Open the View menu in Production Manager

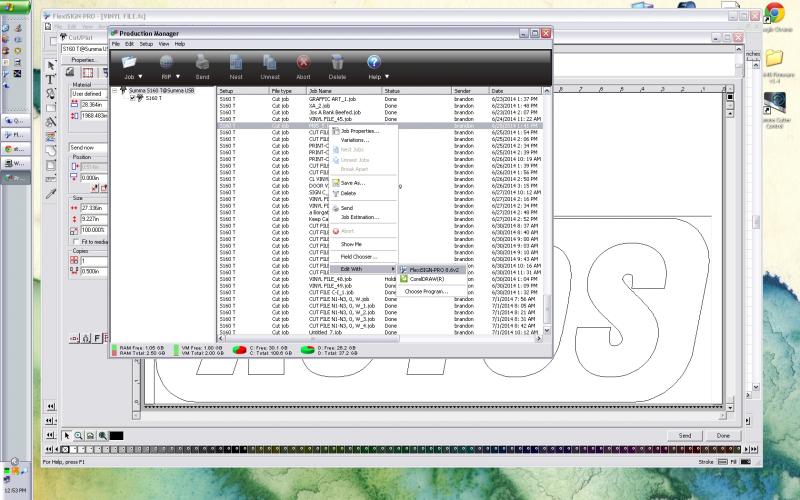pos(164,44)
